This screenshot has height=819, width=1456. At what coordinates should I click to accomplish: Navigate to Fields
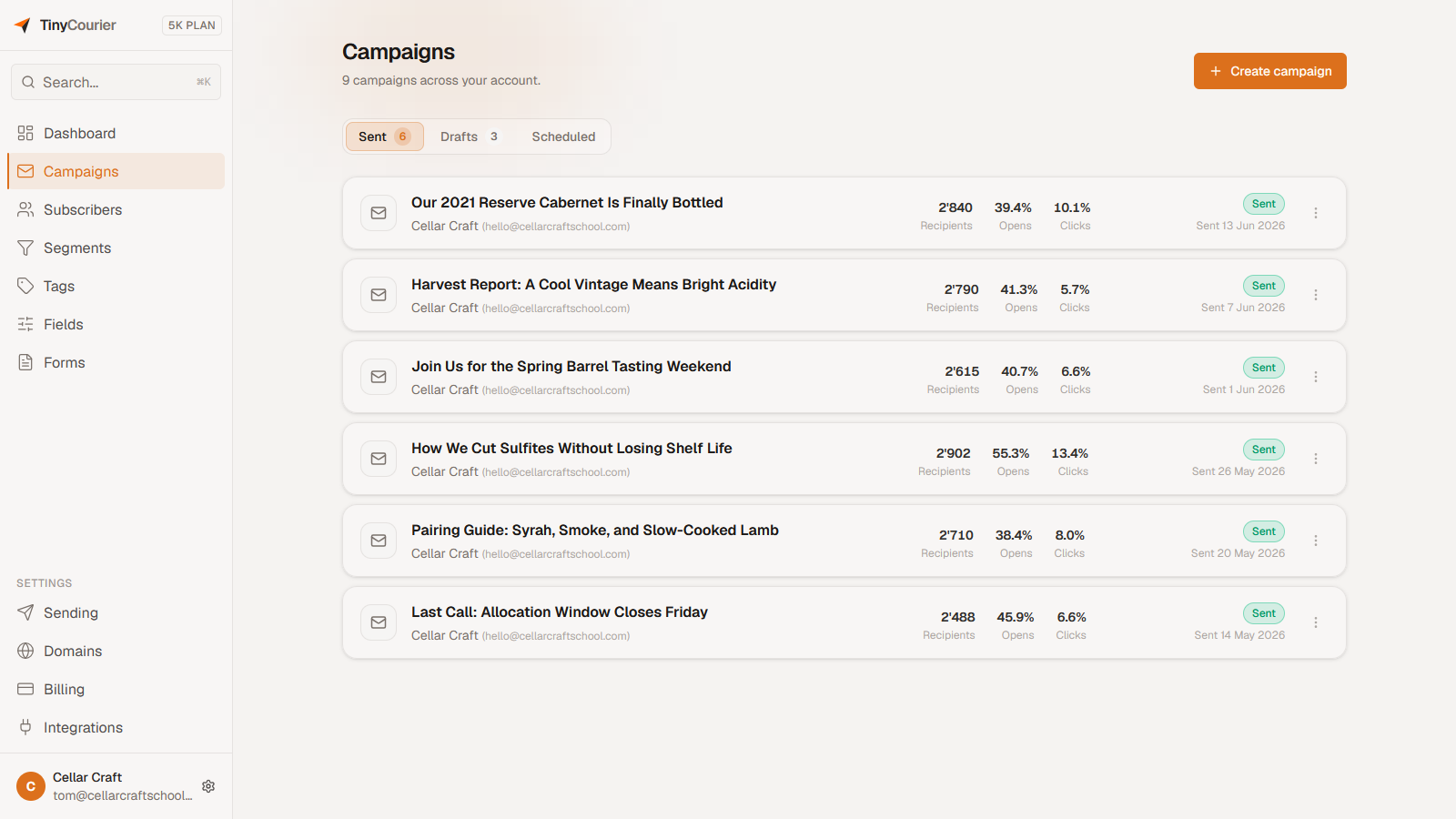pyautogui.click(x=116, y=324)
